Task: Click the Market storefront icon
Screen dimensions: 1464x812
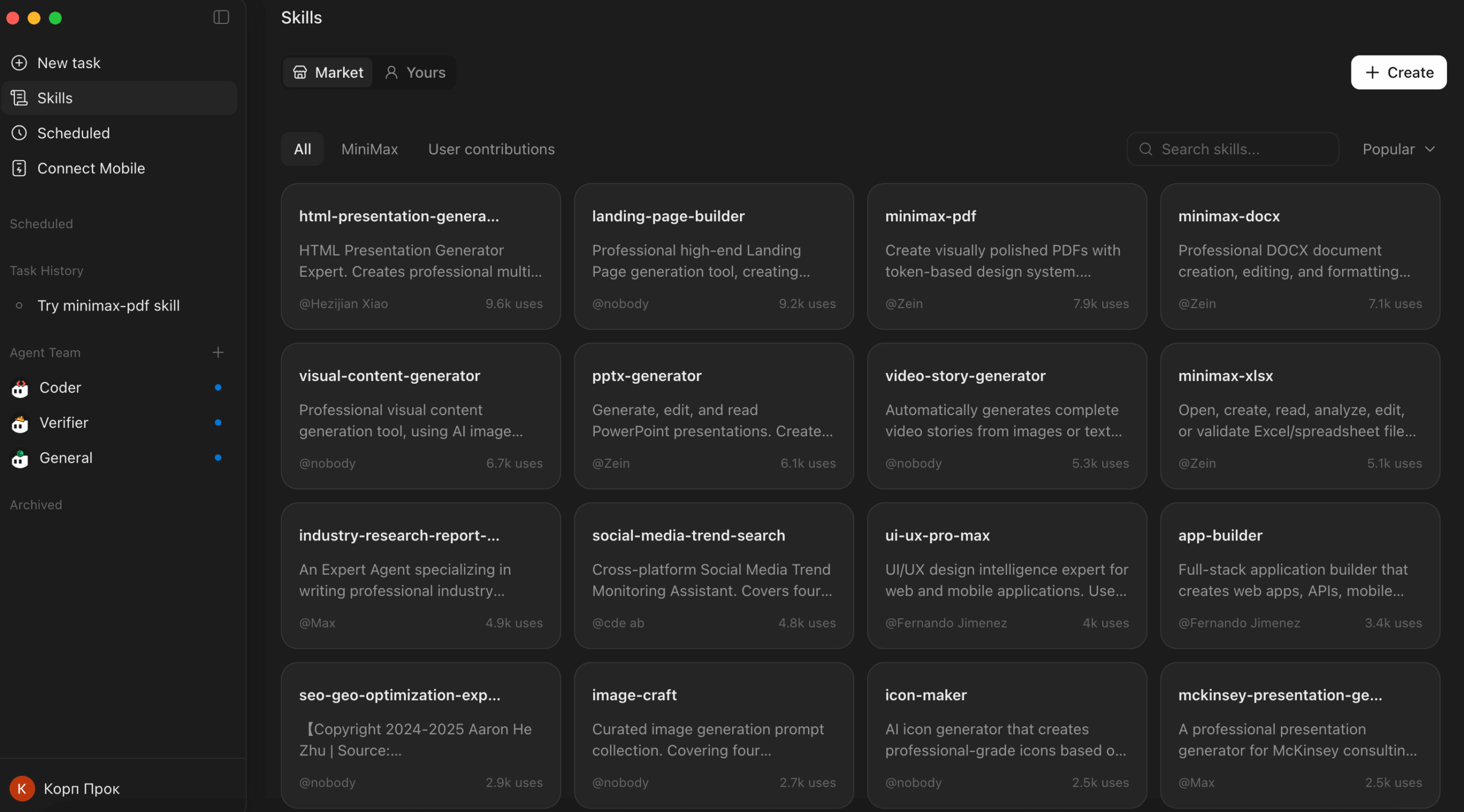Action: pos(300,72)
